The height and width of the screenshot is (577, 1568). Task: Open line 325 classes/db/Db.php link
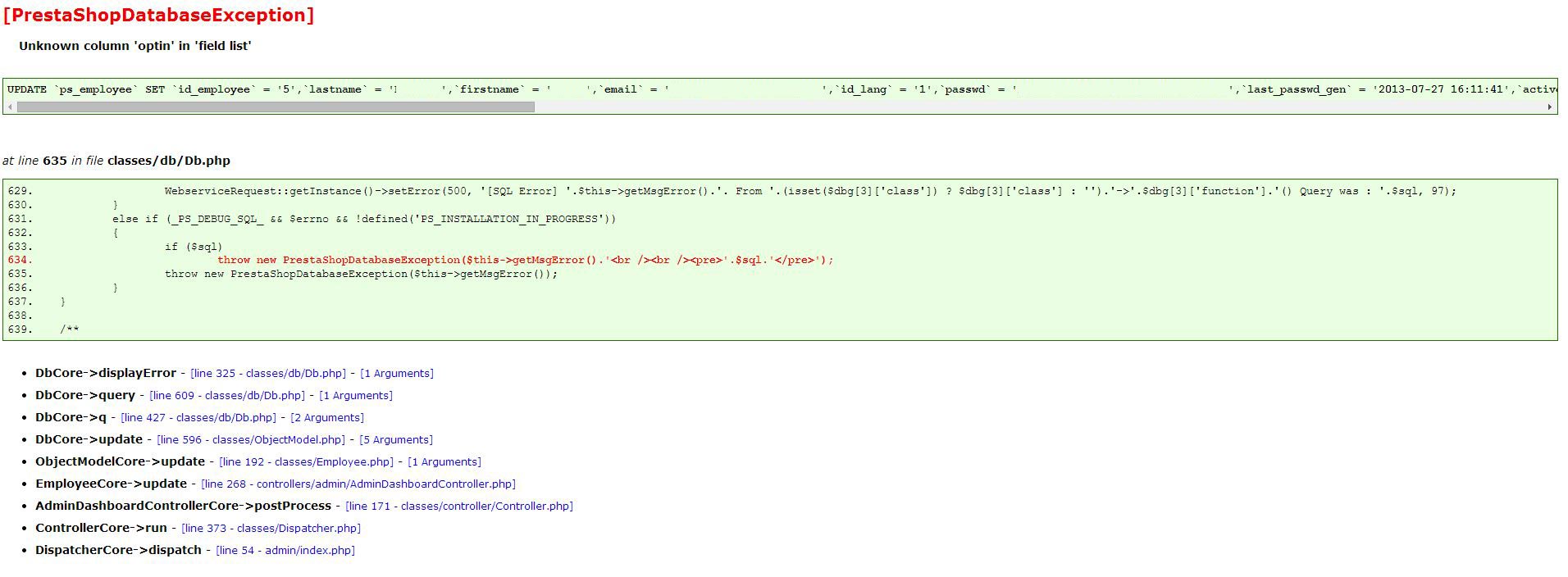(268, 373)
